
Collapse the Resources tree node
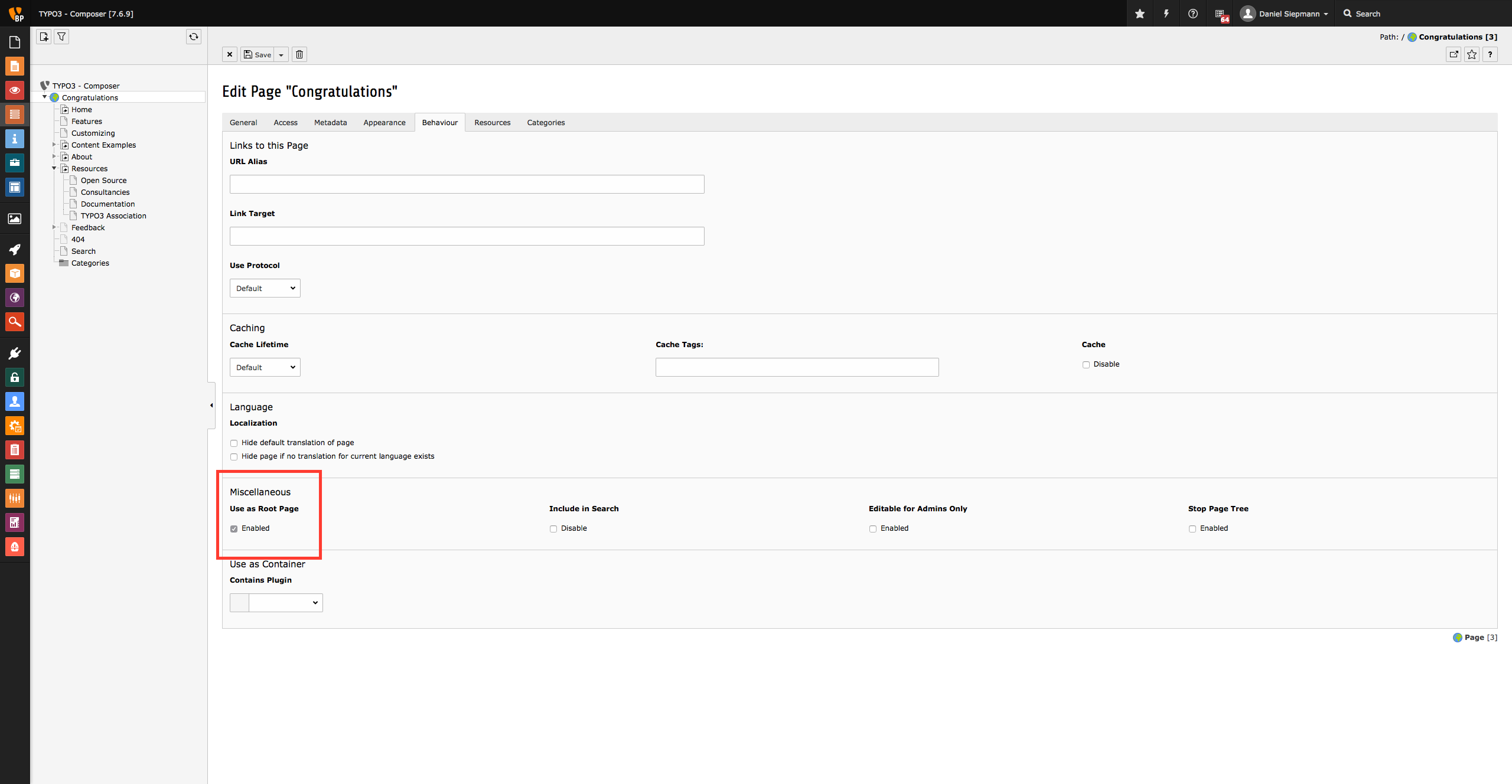(x=54, y=168)
